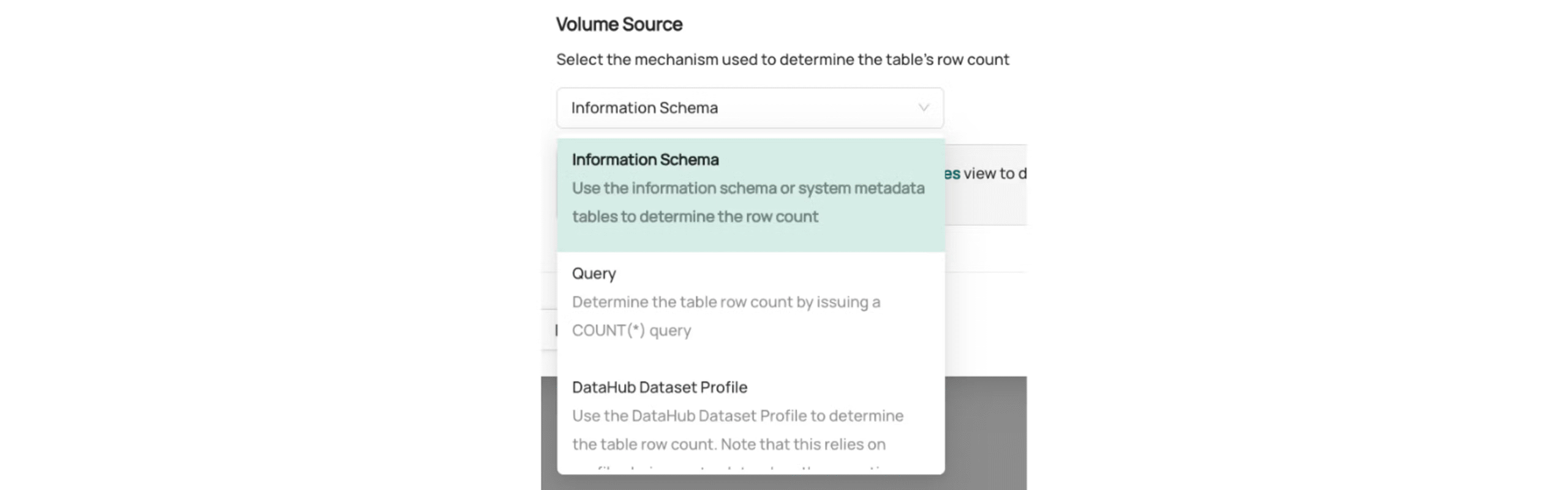Click the partially cut-off text at list bottom

pyautogui.click(x=735, y=468)
